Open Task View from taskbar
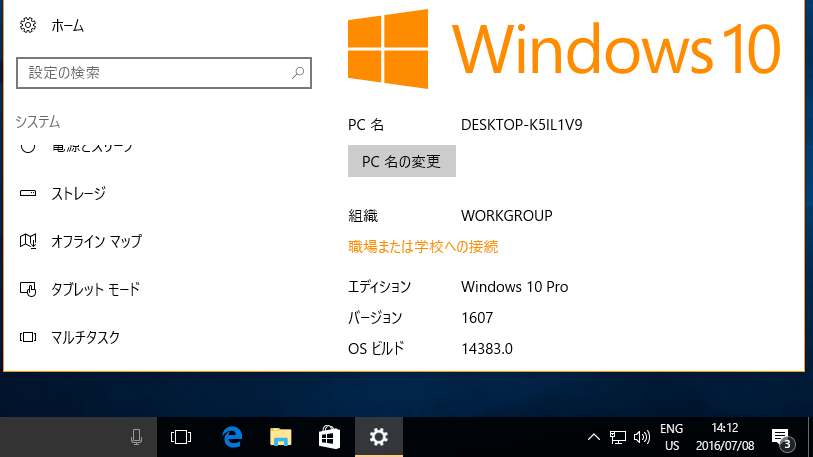813x457 pixels. 181,437
